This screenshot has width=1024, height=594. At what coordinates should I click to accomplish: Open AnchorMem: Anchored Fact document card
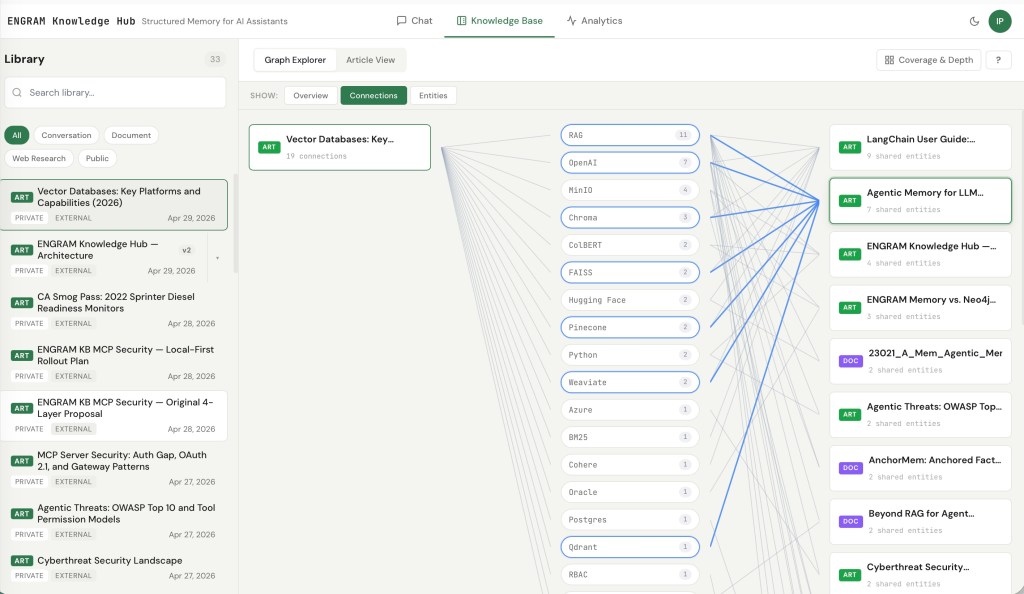[920, 469]
